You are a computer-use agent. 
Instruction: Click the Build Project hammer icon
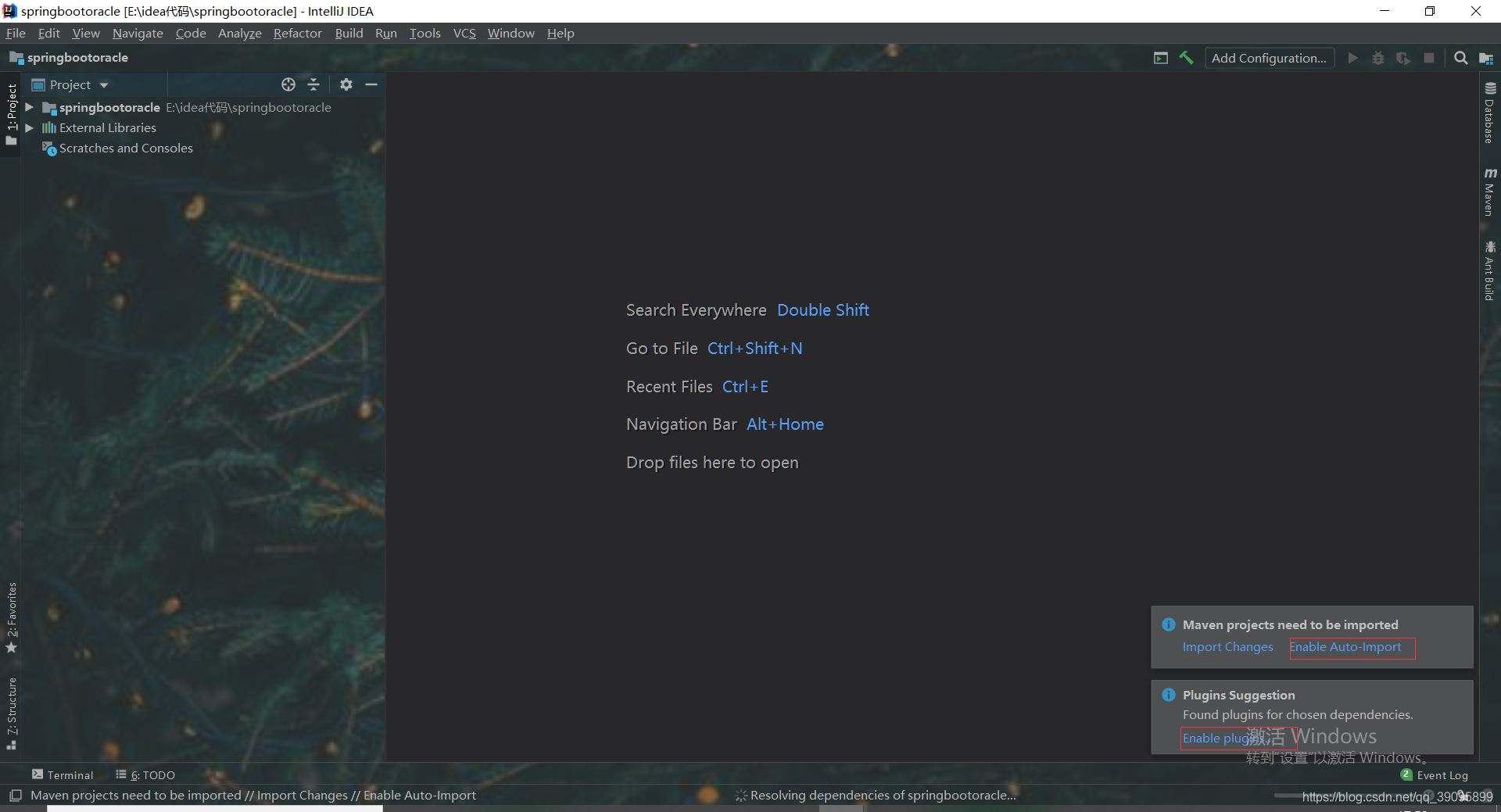tap(1186, 58)
